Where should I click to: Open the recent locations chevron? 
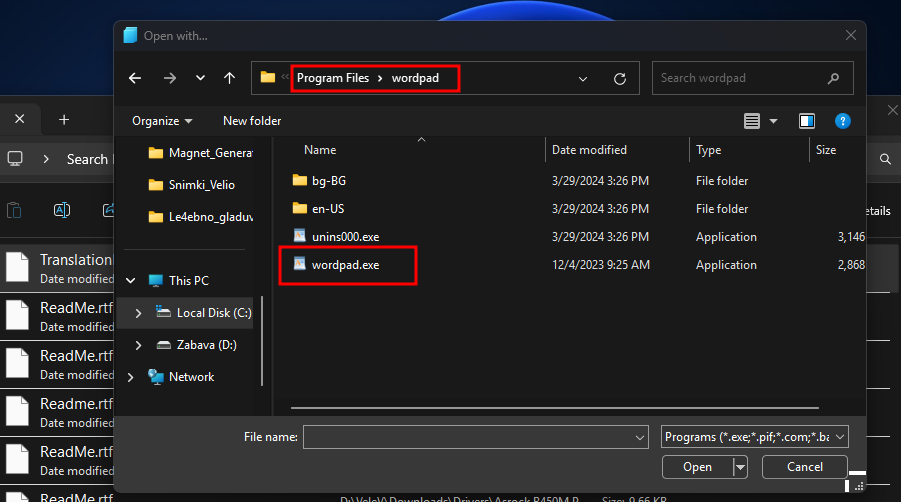[x=200, y=78]
